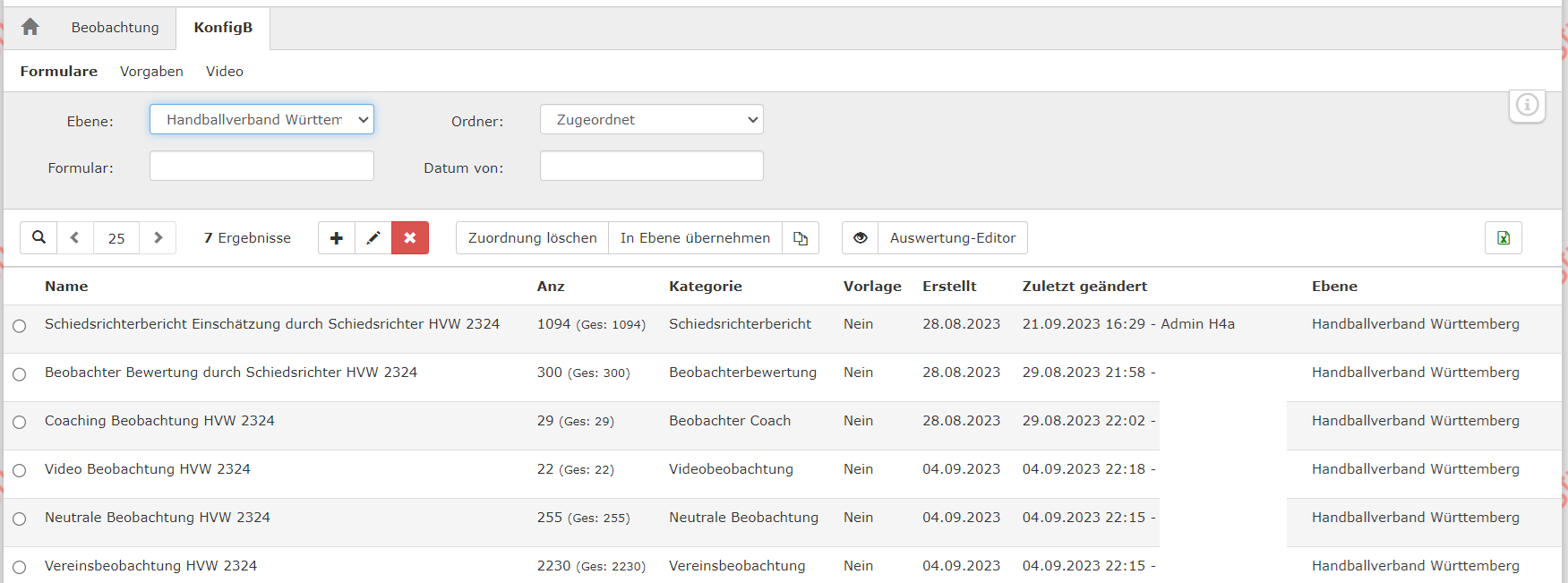1568x583 pixels.
Task: Go to next results page arrow
Action: [x=158, y=237]
